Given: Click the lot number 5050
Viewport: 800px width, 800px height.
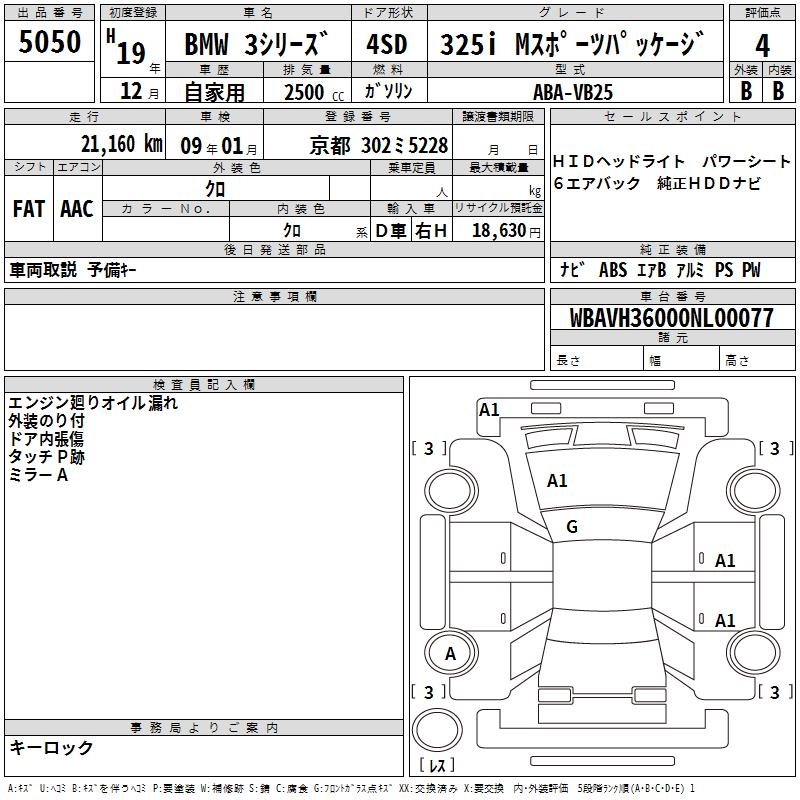Looking at the screenshot, I should point(49,42).
